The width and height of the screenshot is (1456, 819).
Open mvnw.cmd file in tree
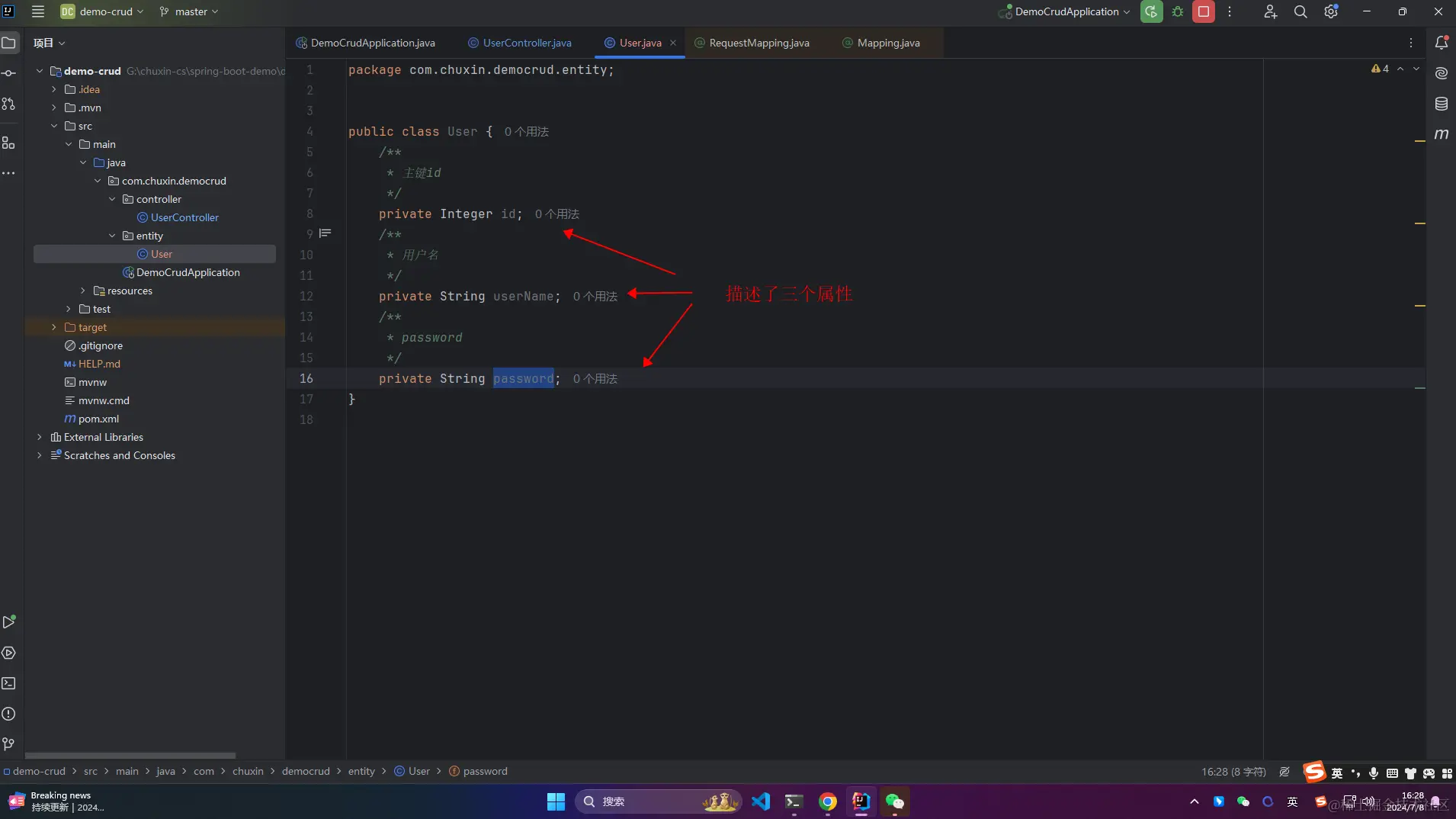[104, 400]
